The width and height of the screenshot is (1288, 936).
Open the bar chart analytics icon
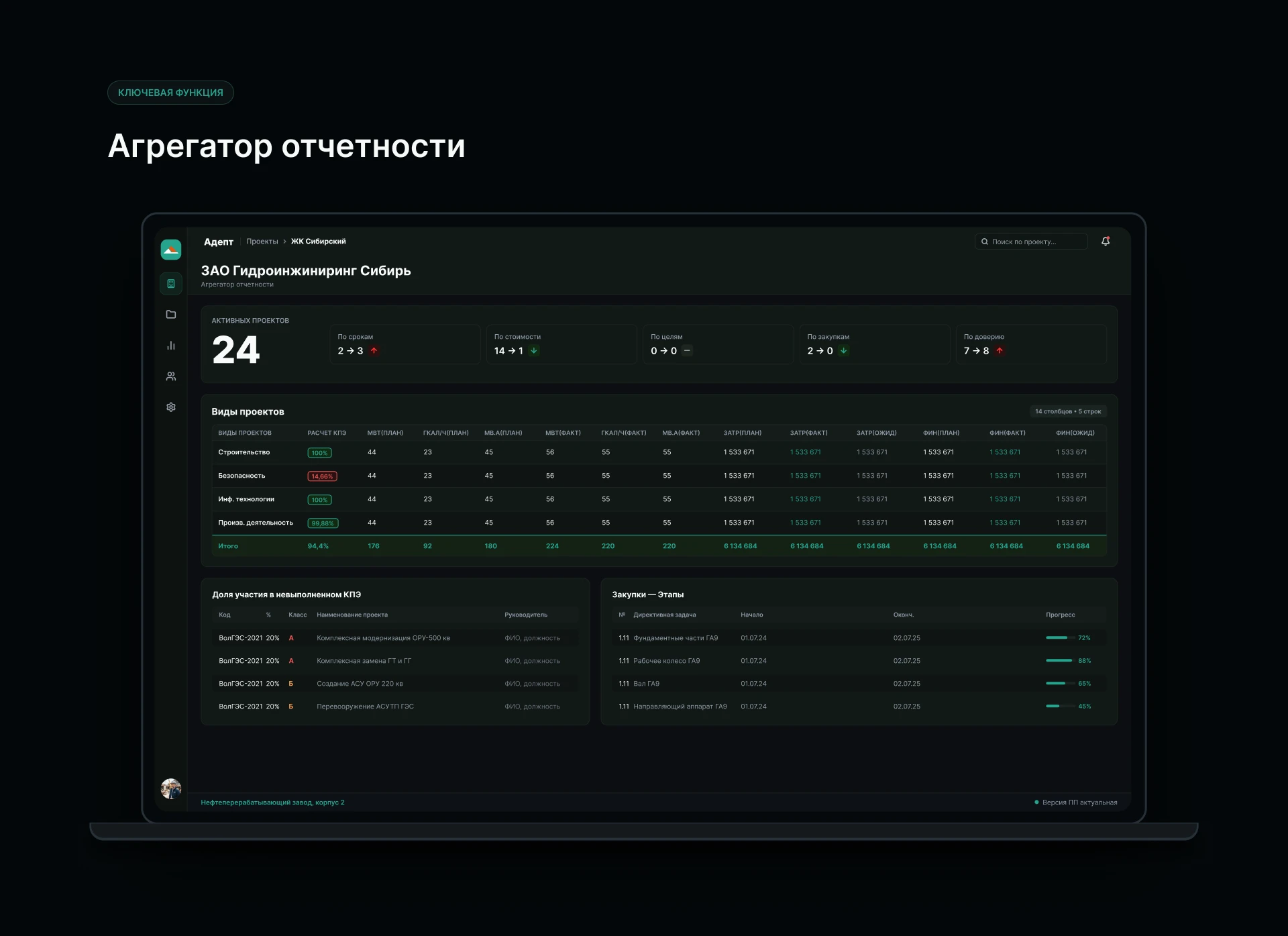click(x=171, y=346)
